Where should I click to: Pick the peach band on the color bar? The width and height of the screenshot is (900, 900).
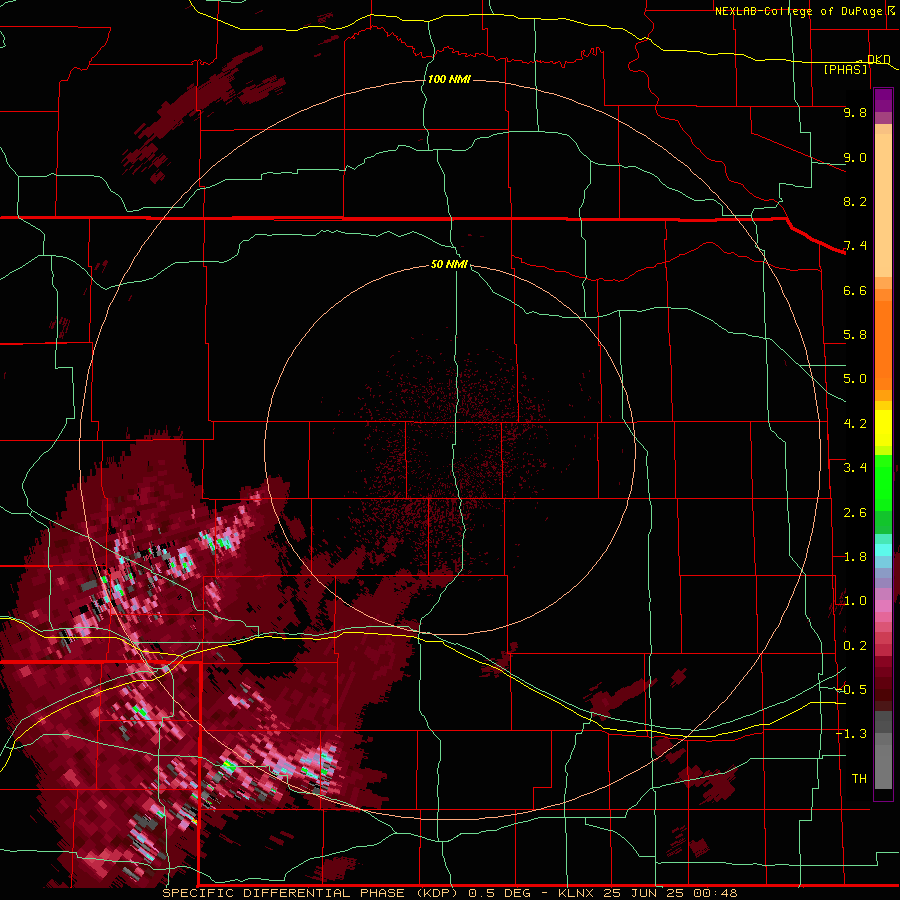point(883,205)
